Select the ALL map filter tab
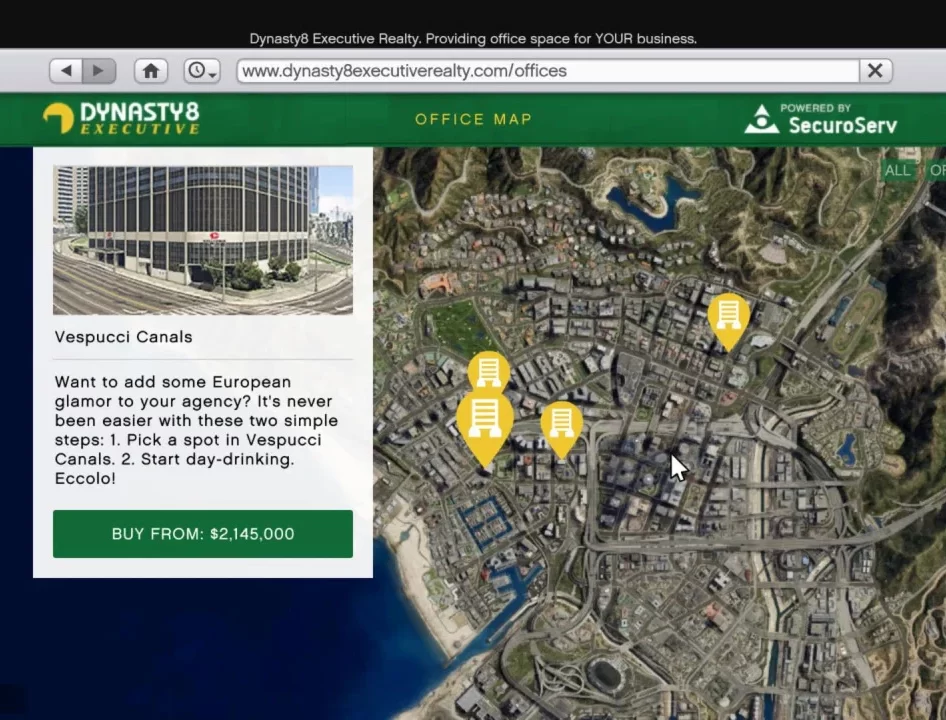This screenshot has height=720, width=946. click(x=897, y=170)
